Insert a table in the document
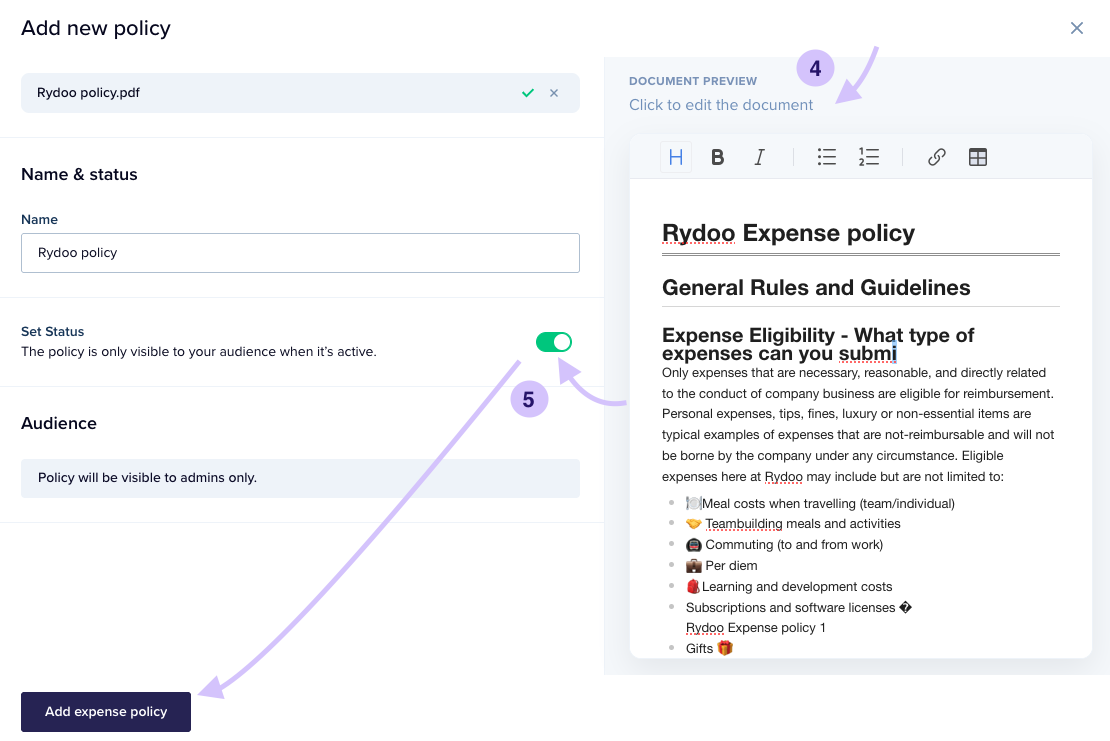Screen dimensions: 1110x741 (978, 157)
